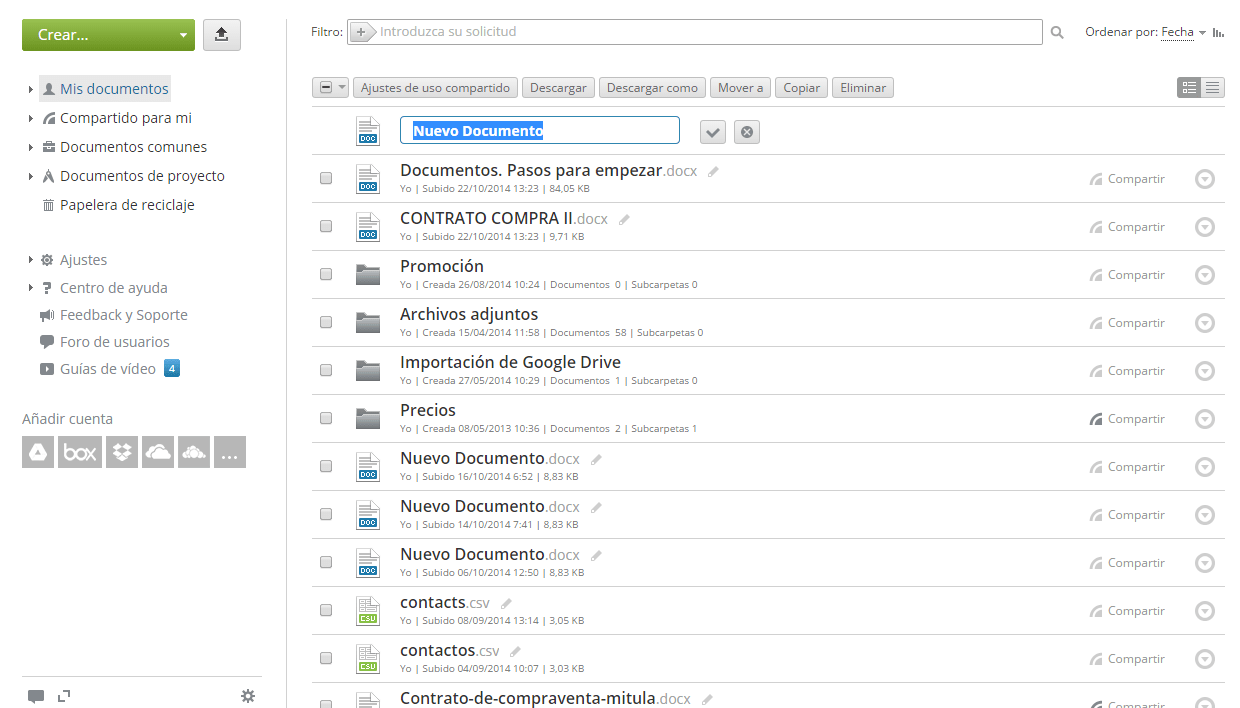
Task: Click the Mover a button
Action: click(x=740, y=88)
